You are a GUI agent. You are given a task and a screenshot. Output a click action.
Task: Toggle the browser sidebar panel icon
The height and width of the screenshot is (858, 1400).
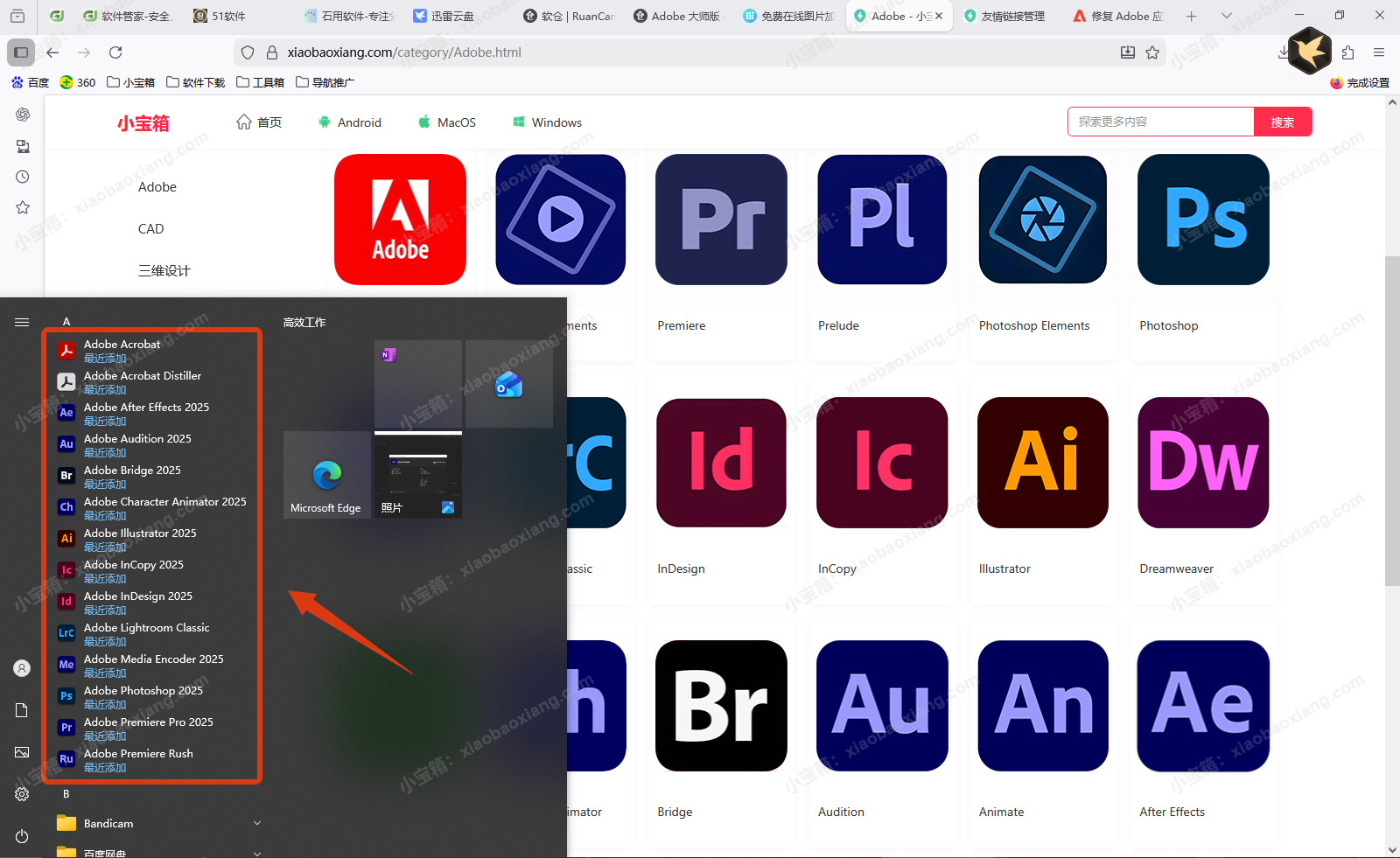tap(20, 52)
